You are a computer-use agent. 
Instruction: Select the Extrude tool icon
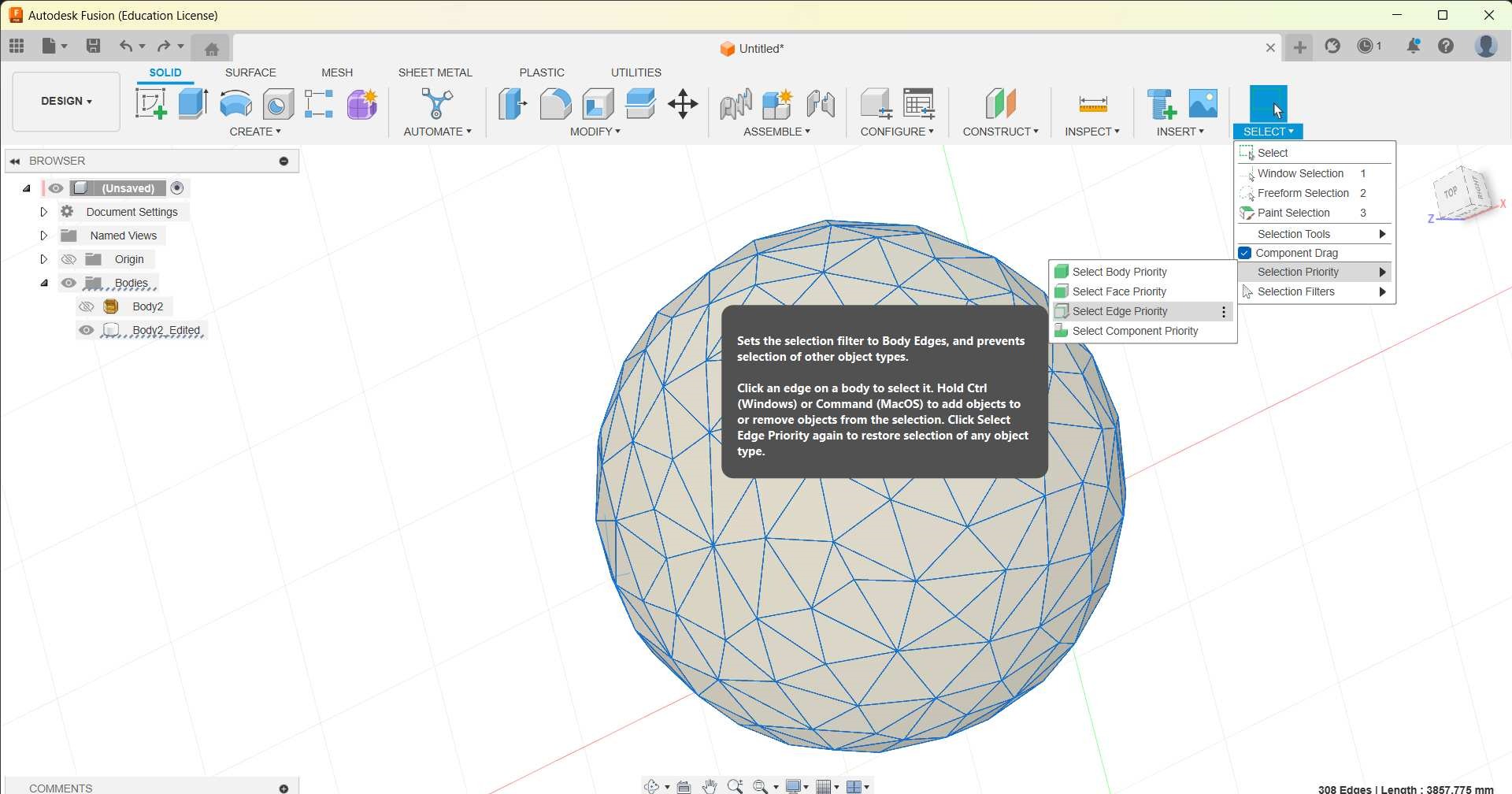(193, 104)
